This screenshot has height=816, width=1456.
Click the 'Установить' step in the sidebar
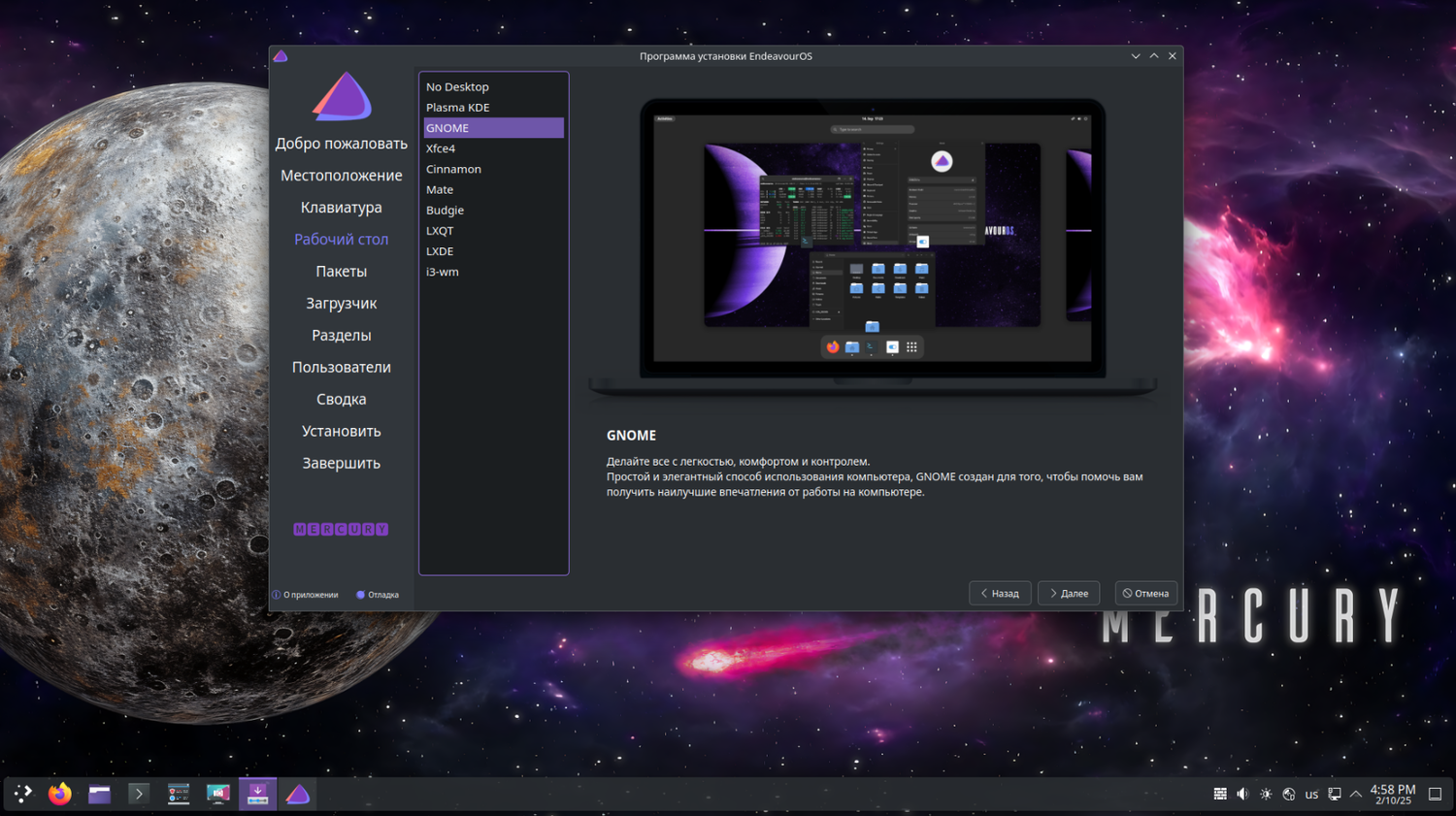coord(342,432)
